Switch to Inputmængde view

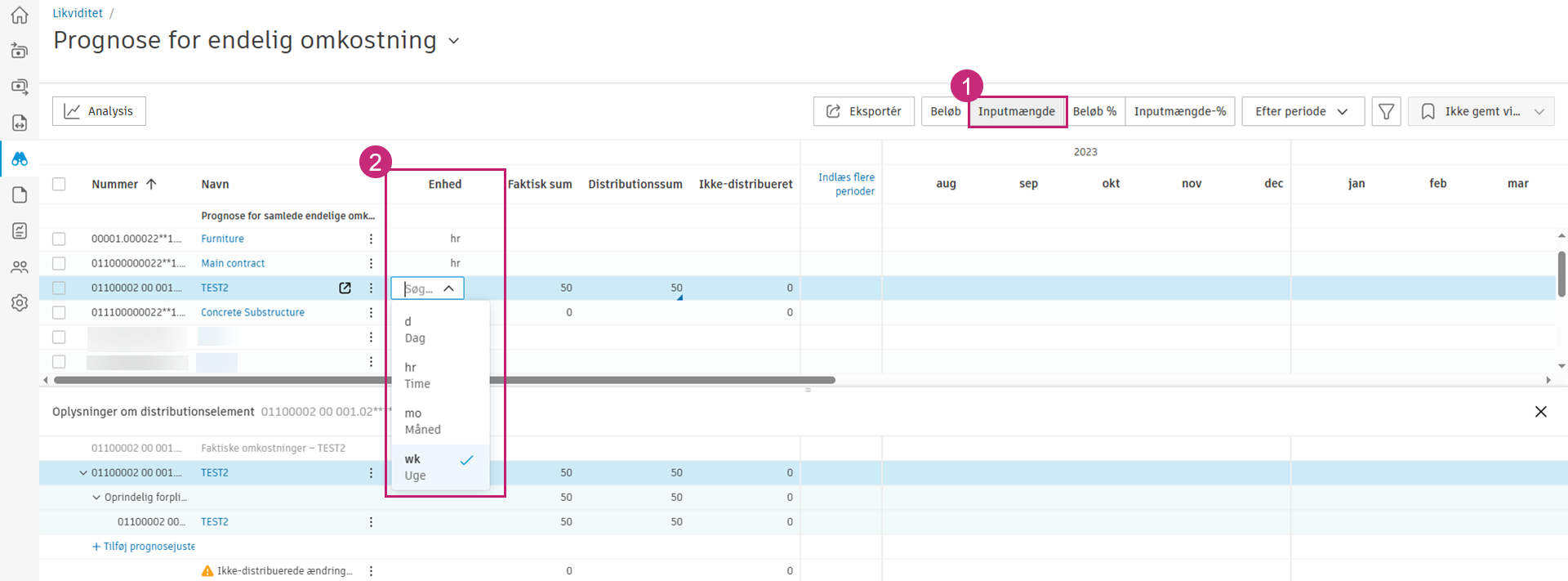click(x=1017, y=111)
